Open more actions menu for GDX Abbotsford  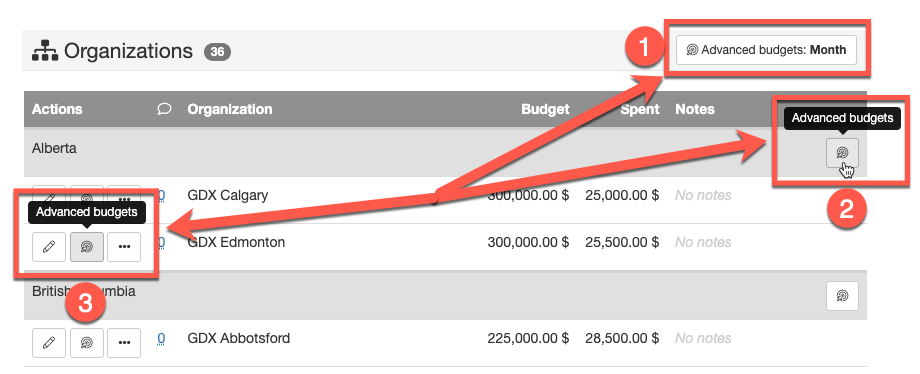point(124,343)
